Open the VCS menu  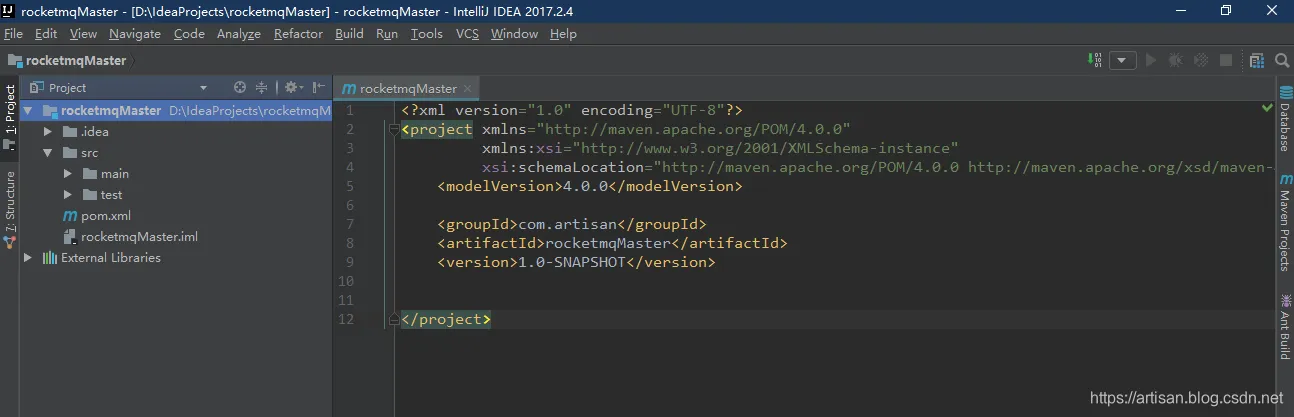(x=467, y=34)
